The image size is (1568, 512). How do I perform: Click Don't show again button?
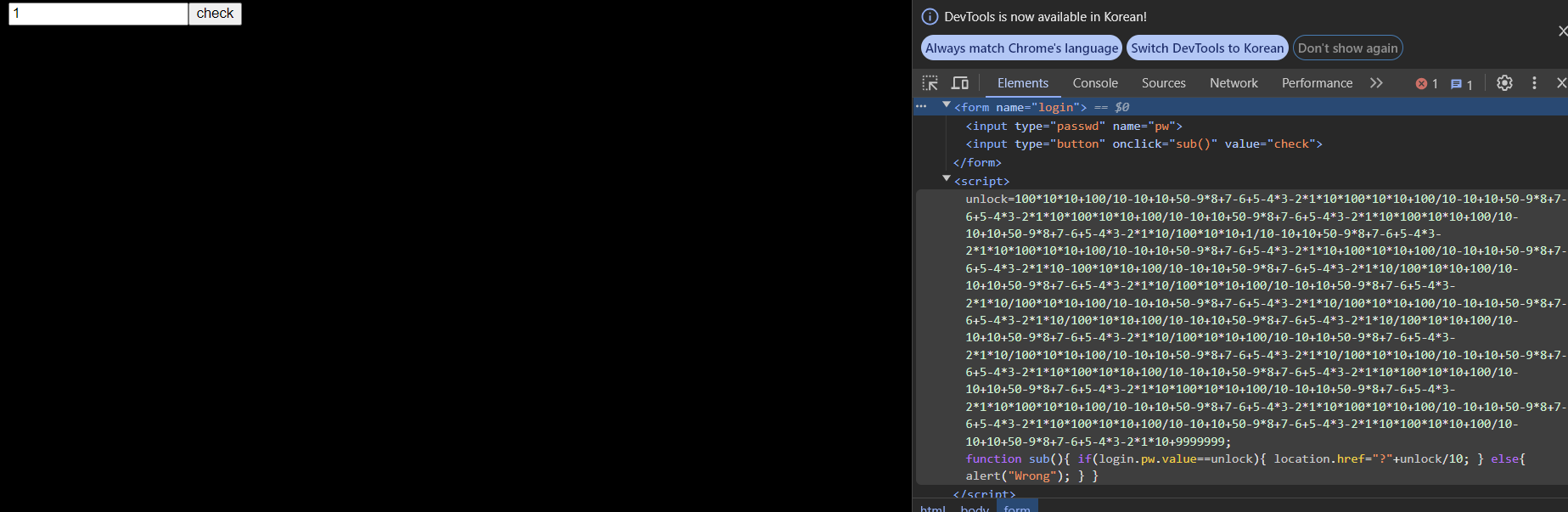point(1348,48)
